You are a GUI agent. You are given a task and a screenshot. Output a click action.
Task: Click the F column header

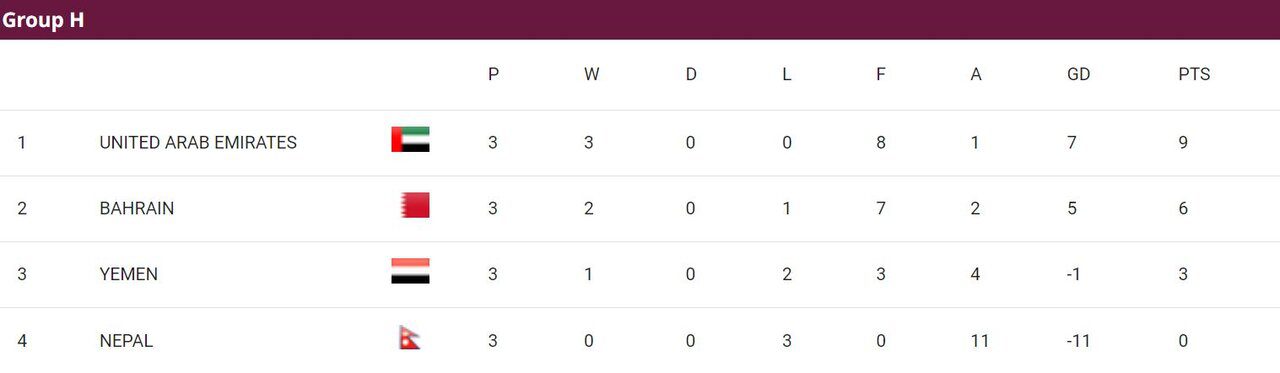(x=881, y=75)
